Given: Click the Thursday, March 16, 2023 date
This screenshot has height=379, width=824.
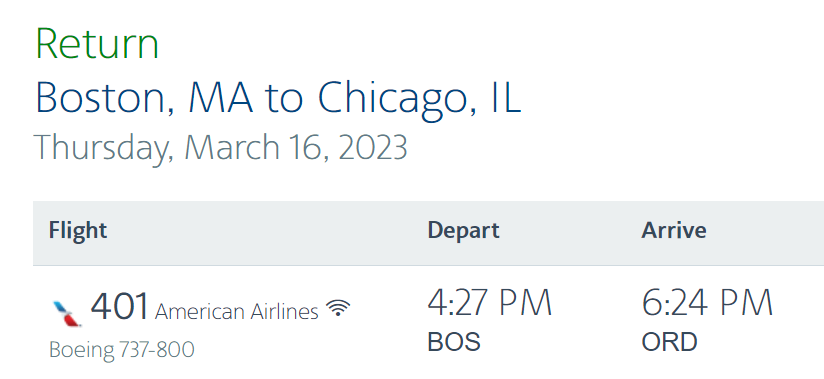Looking at the screenshot, I should point(221,148).
